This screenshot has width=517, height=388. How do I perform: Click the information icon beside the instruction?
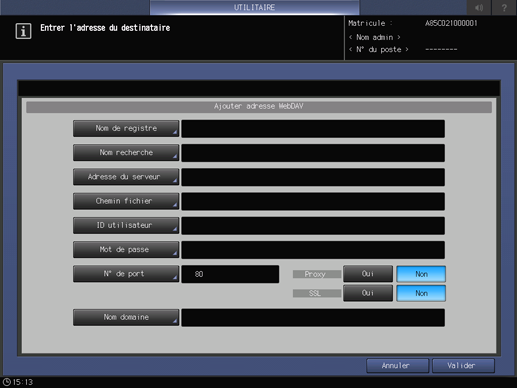click(23, 31)
